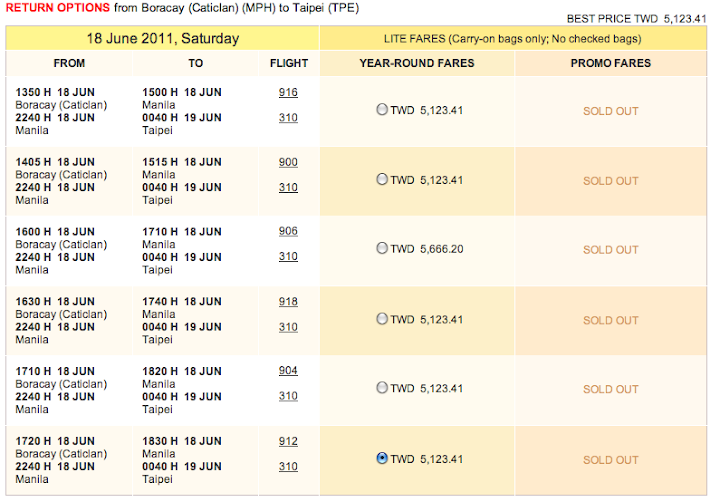The width and height of the screenshot is (720, 502).
Task: Select fare for the 1710 H departure flight
Action: [x=382, y=388]
